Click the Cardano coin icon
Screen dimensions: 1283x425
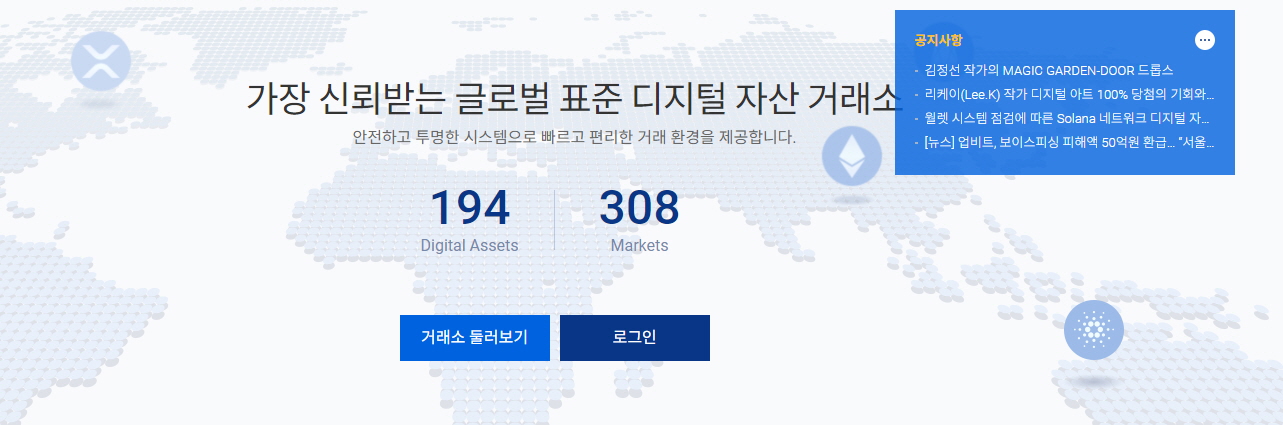coord(1094,329)
